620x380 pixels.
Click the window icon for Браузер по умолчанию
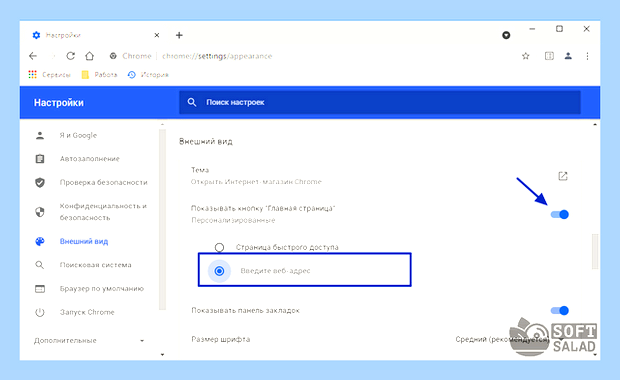(40, 289)
